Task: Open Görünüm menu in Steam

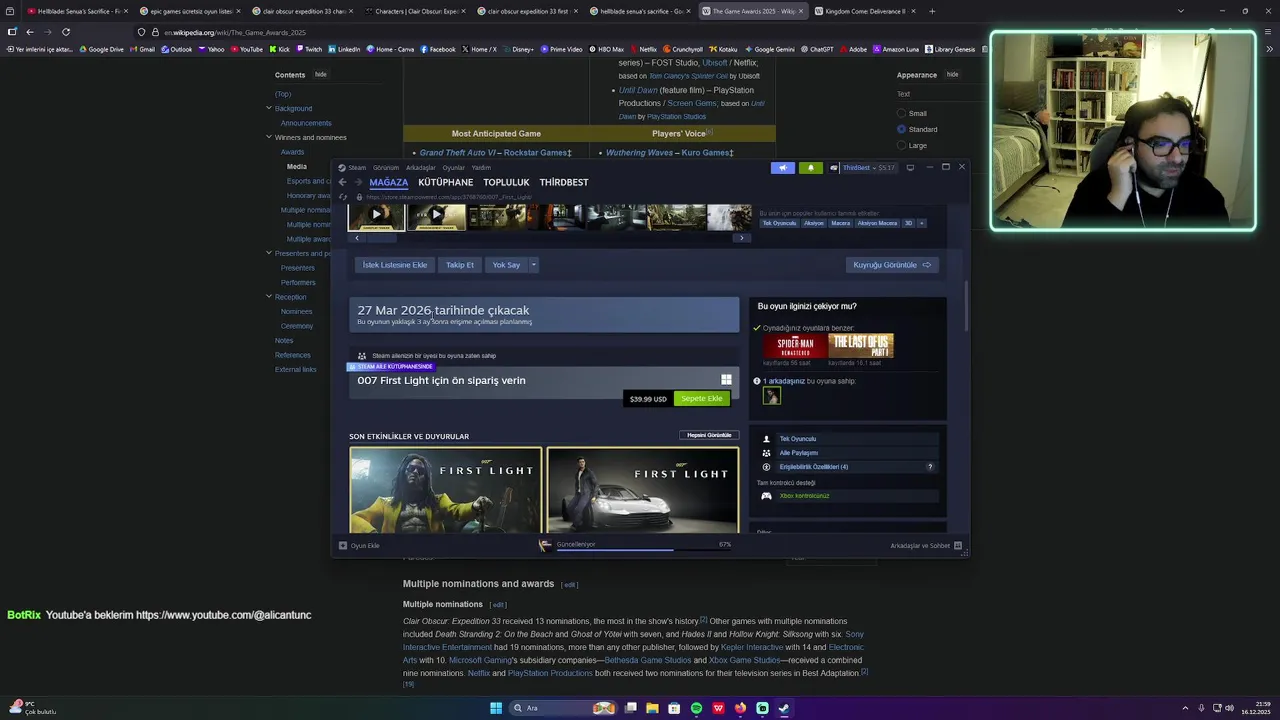Action: pyautogui.click(x=386, y=168)
